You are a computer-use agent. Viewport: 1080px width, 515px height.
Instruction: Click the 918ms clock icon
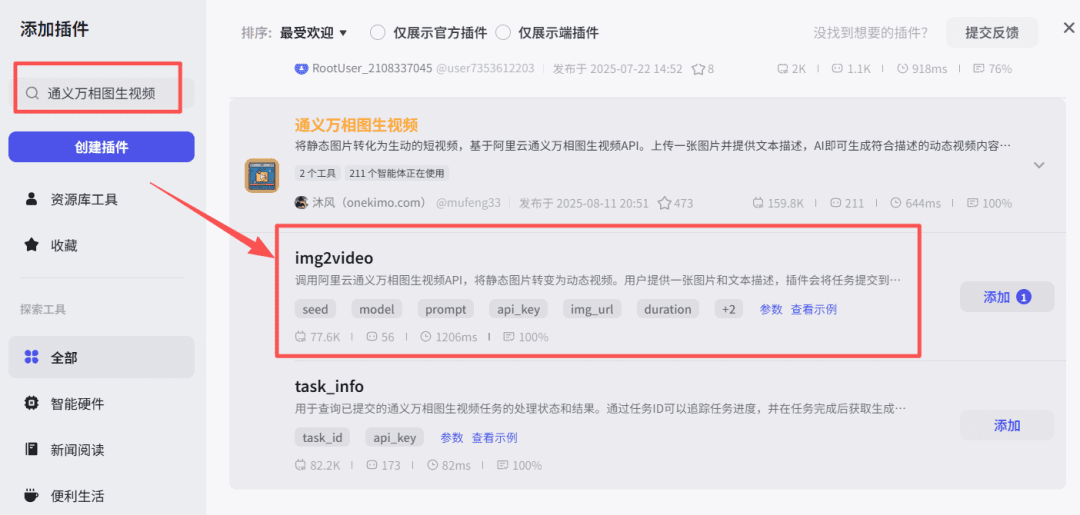point(902,69)
